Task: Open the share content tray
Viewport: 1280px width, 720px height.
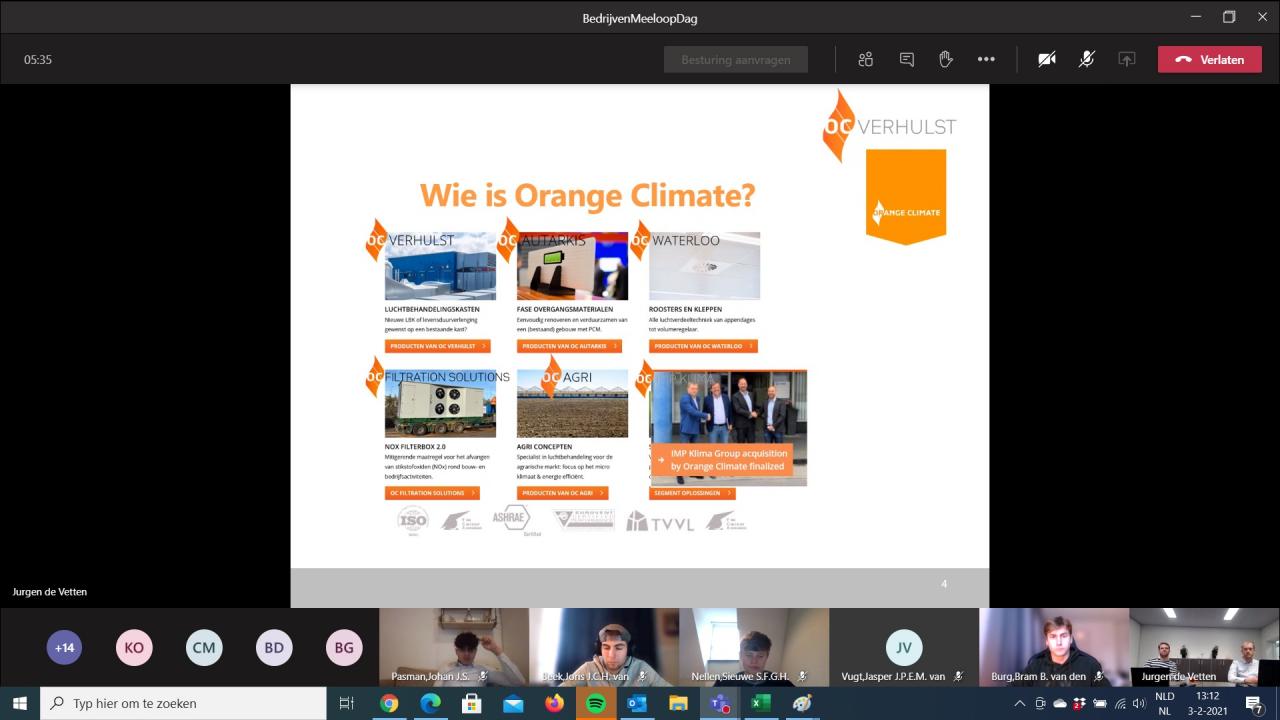Action: point(1127,59)
